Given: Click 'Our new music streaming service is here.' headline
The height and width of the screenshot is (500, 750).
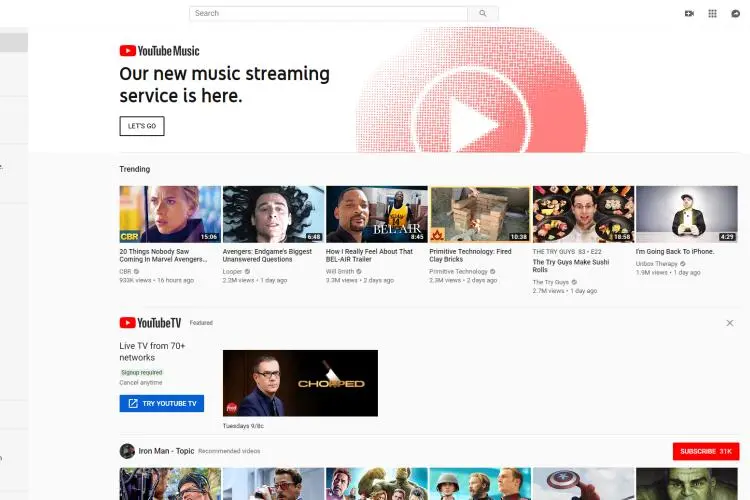Looking at the screenshot, I should tap(224, 85).
